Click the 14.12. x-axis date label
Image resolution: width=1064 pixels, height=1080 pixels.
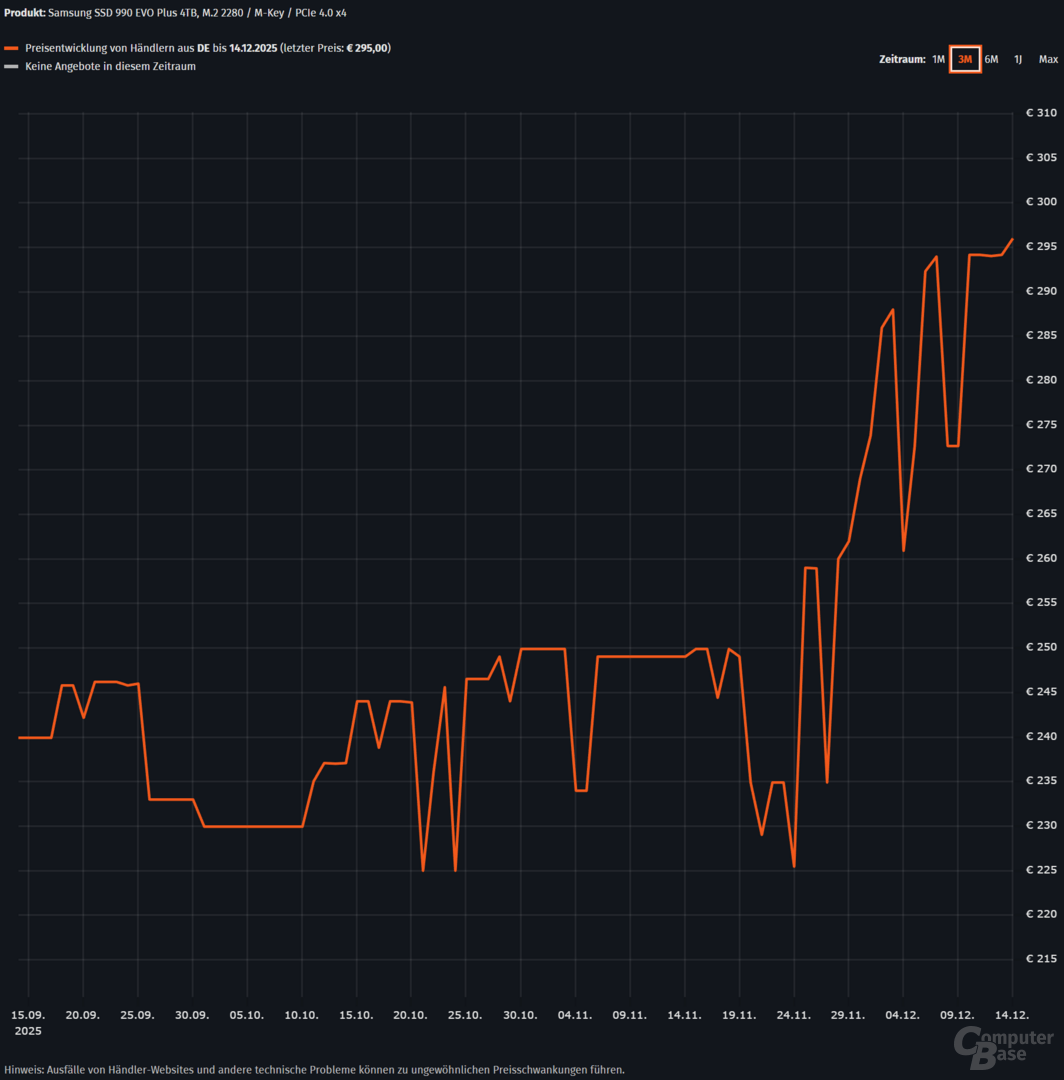(1012, 1015)
